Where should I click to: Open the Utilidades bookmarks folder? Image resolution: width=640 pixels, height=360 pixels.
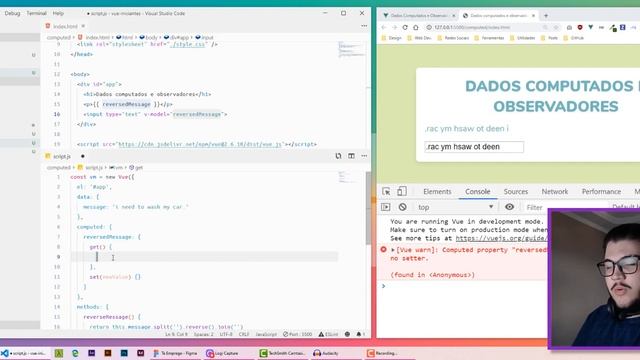pos(522,38)
